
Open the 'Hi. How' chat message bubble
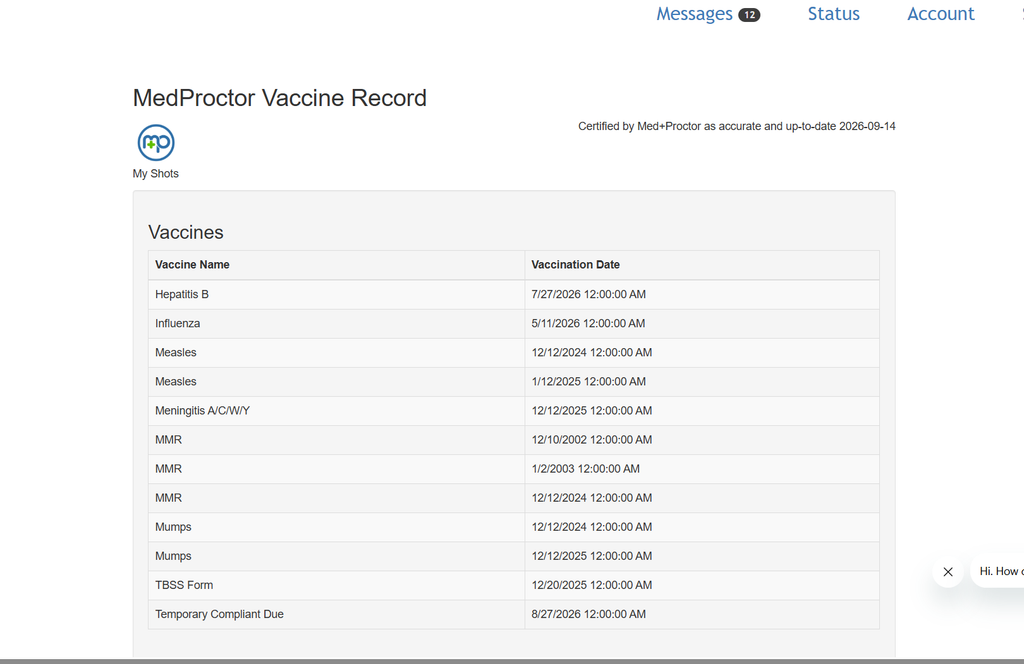pos(999,571)
